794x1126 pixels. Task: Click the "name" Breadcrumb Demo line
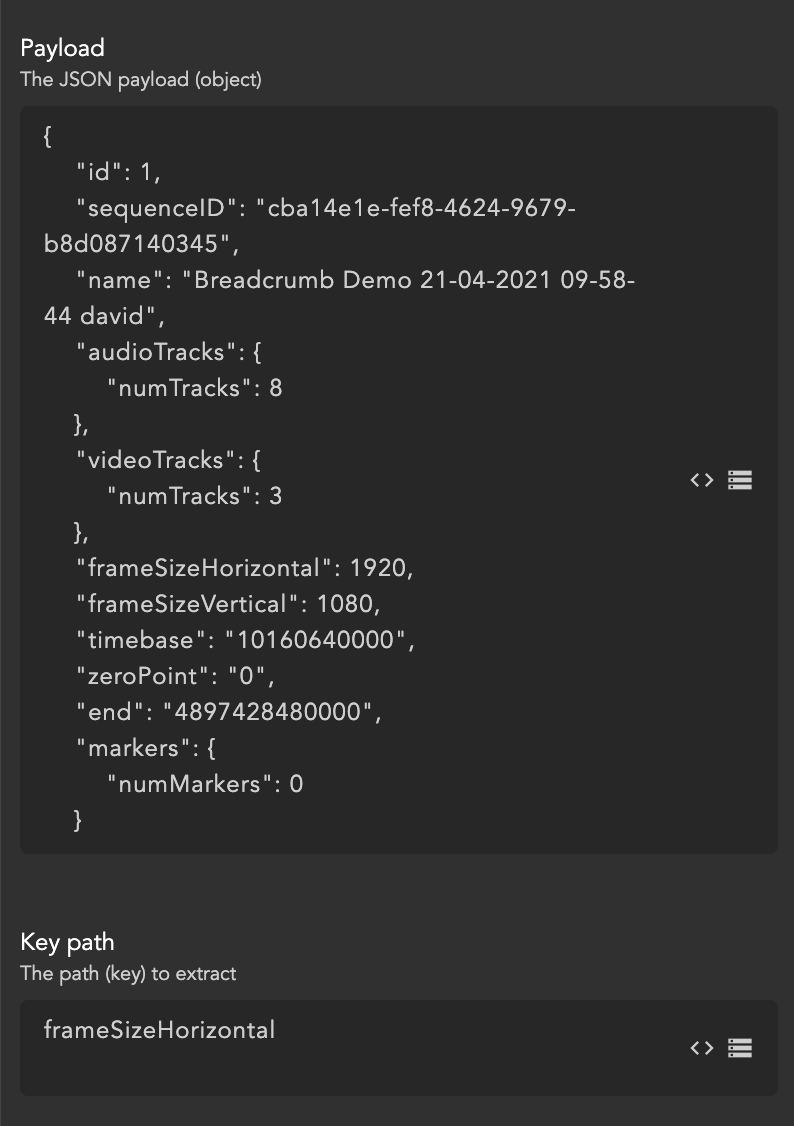pyautogui.click(x=355, y=280)
